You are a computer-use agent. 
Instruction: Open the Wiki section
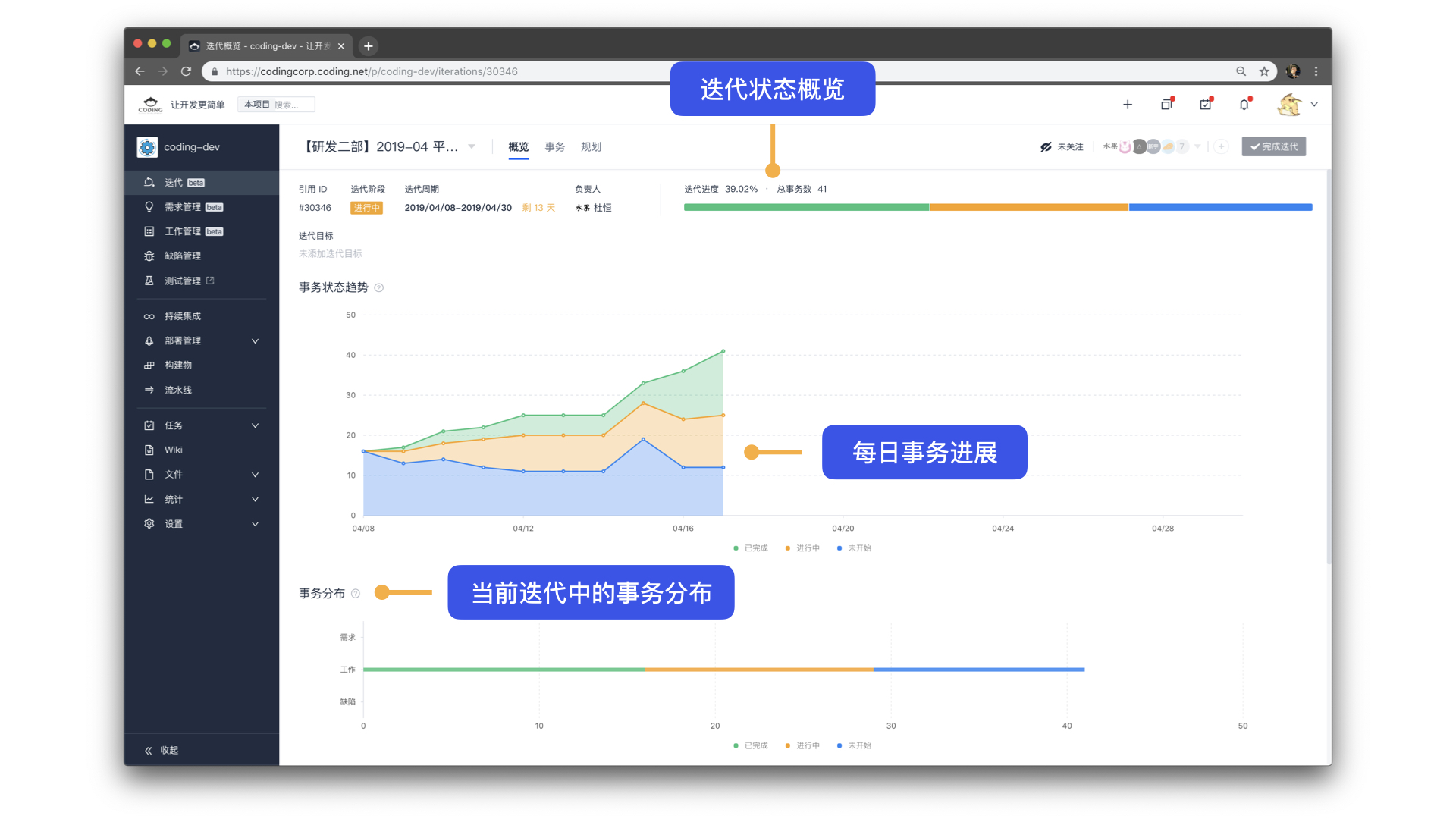click(x=173, y=450)
